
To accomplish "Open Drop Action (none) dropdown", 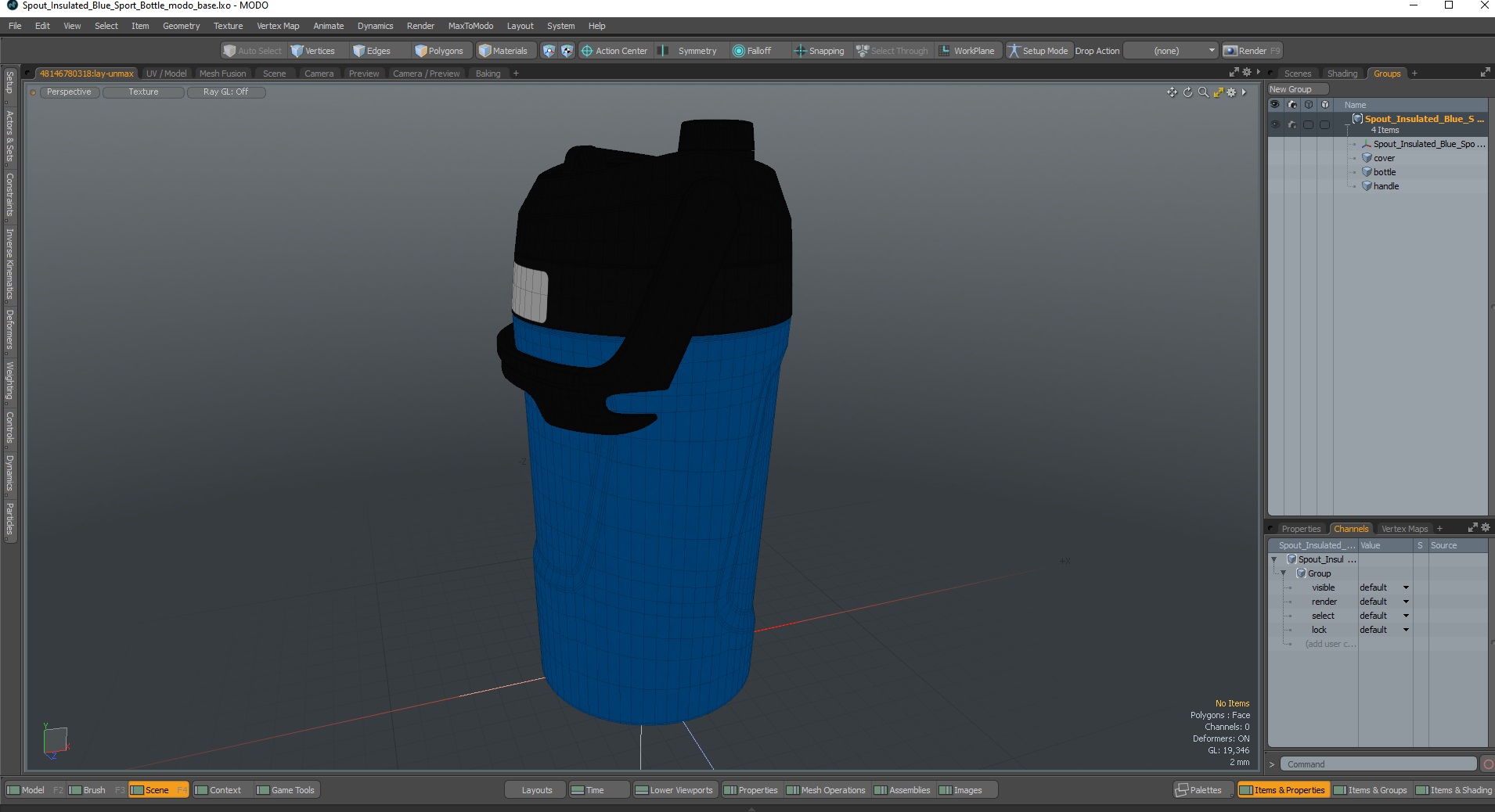I will pyautogui.click(x=1172, y=51).
